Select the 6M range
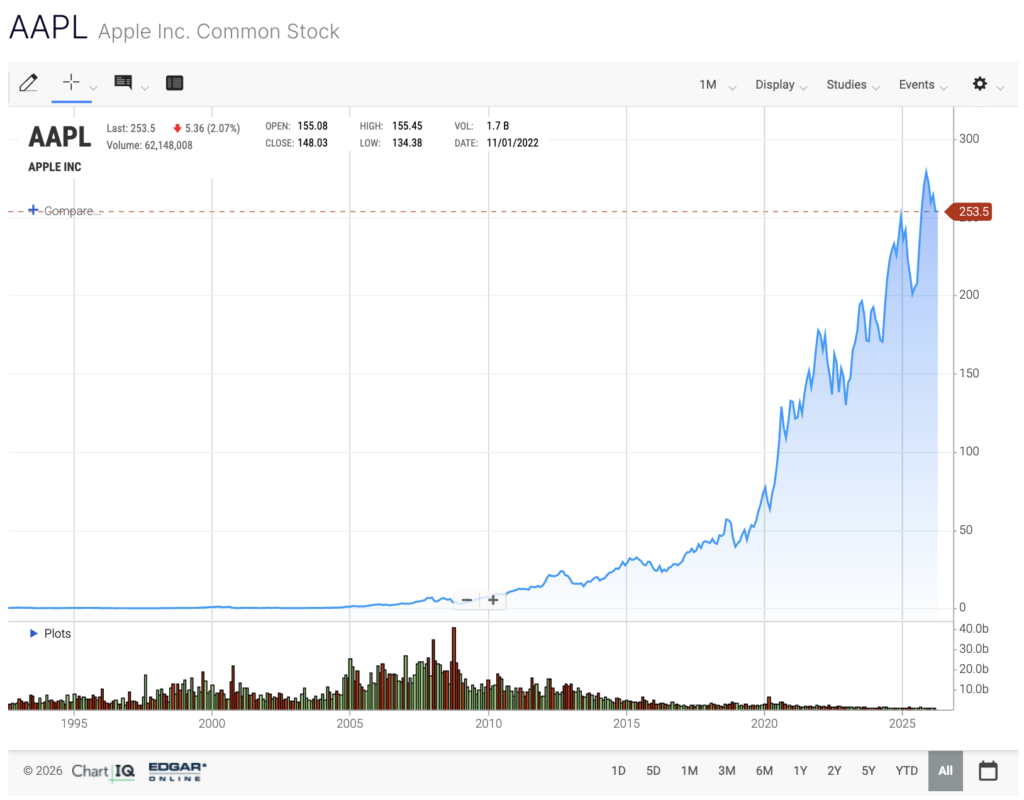The height and width of the screenshot is (800, 1024). tap(764, 771)
